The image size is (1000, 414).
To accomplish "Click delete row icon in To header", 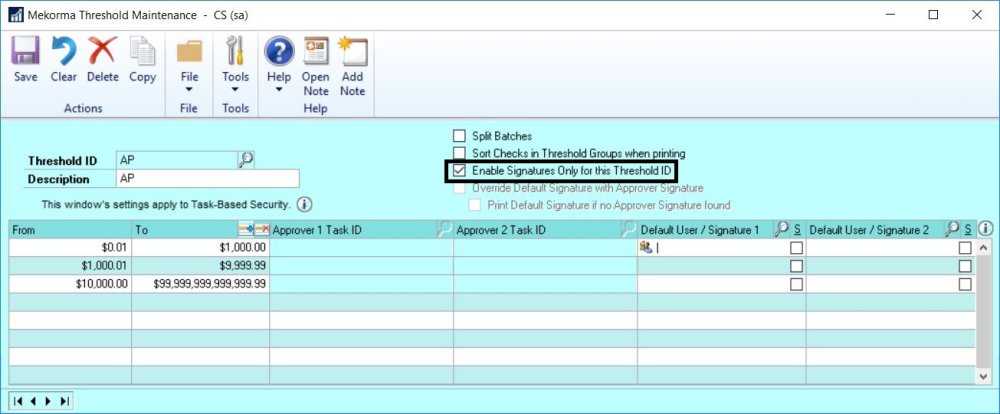I will (x=261, y=230).
